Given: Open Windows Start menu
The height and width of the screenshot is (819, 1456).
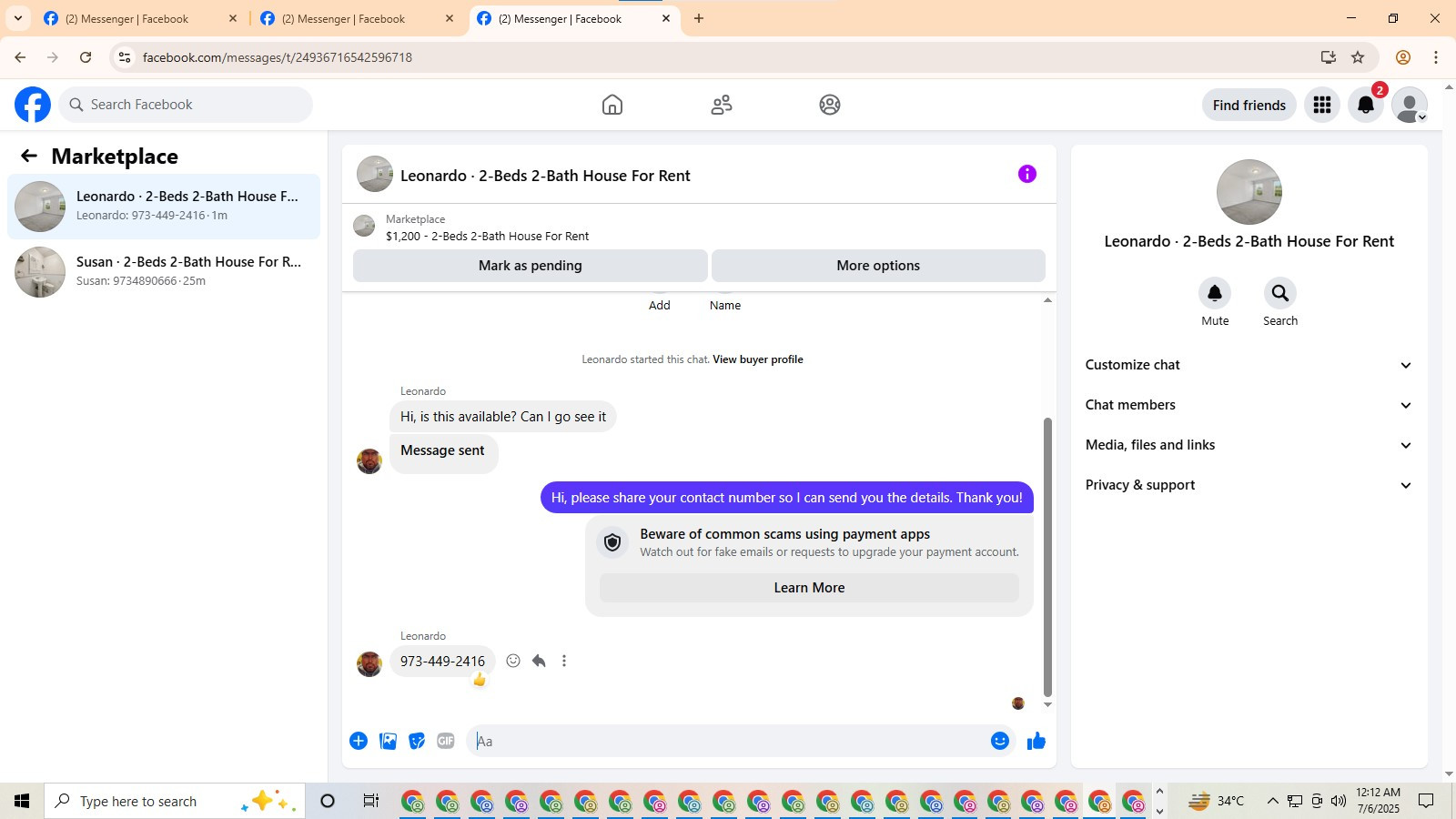Looking at the screenshot, I should [22, 801].
